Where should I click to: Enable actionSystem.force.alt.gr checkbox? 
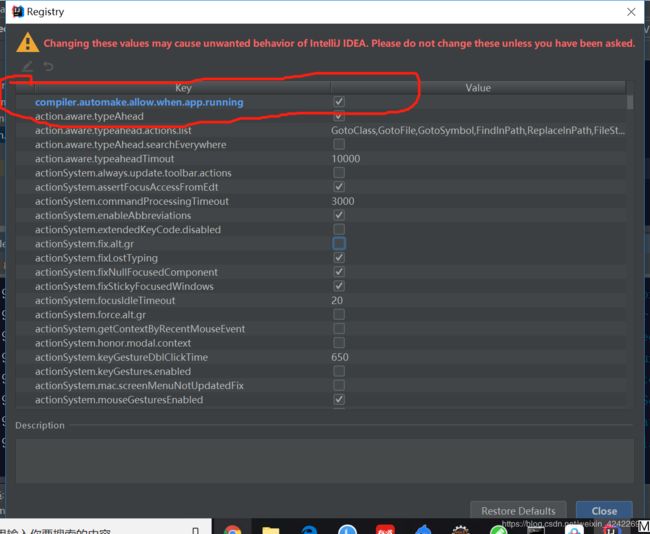coord(339,314)
